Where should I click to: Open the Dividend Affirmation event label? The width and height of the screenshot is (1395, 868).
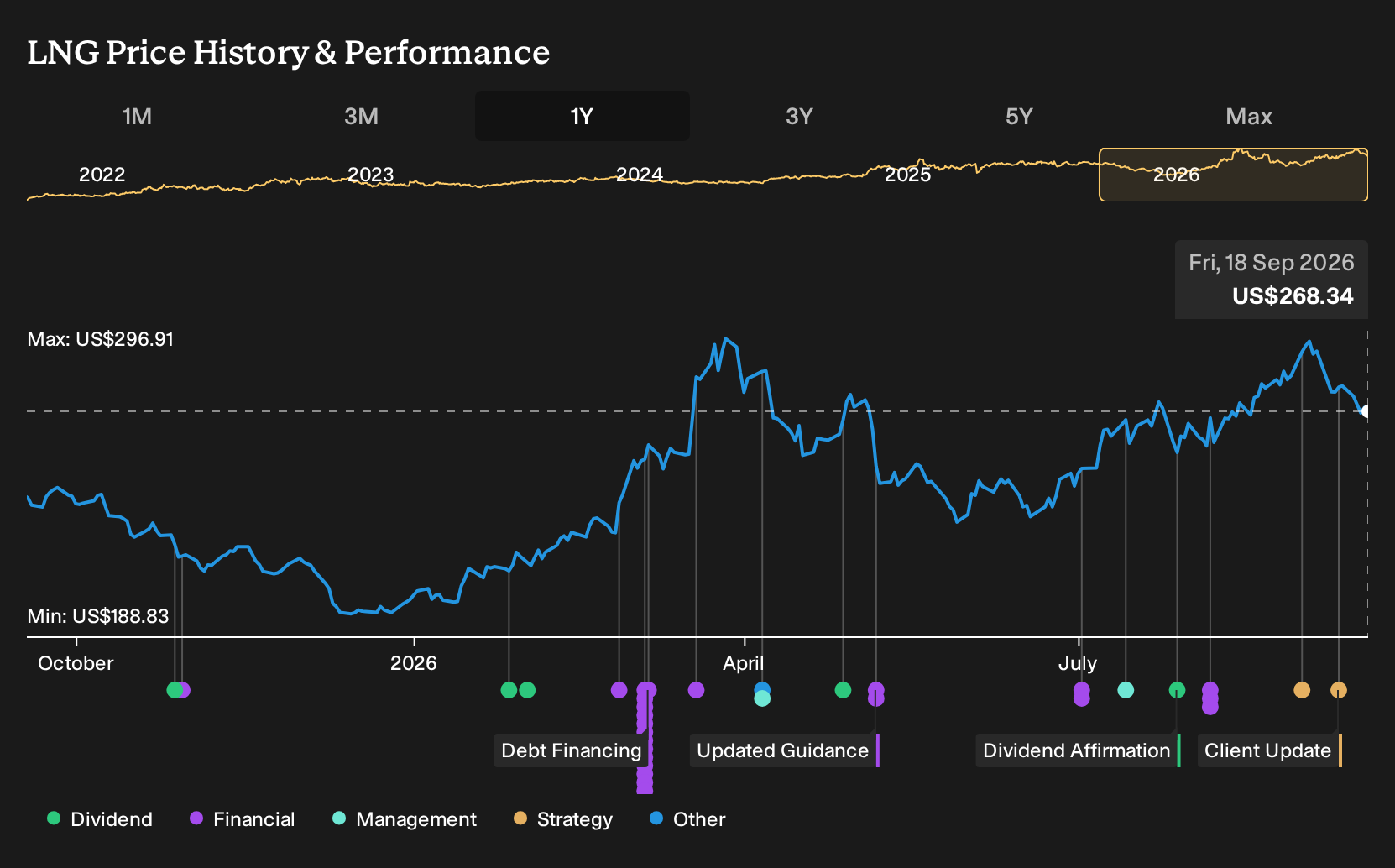[1077, 750]
